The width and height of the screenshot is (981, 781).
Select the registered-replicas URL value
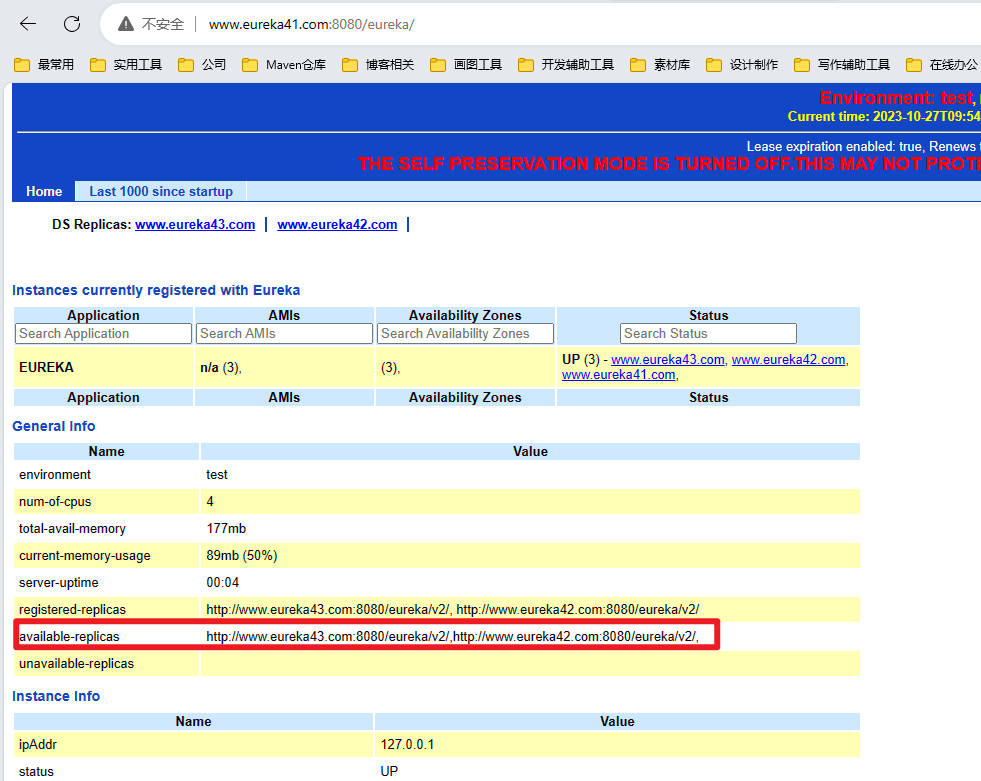click(x=452, y=610)
